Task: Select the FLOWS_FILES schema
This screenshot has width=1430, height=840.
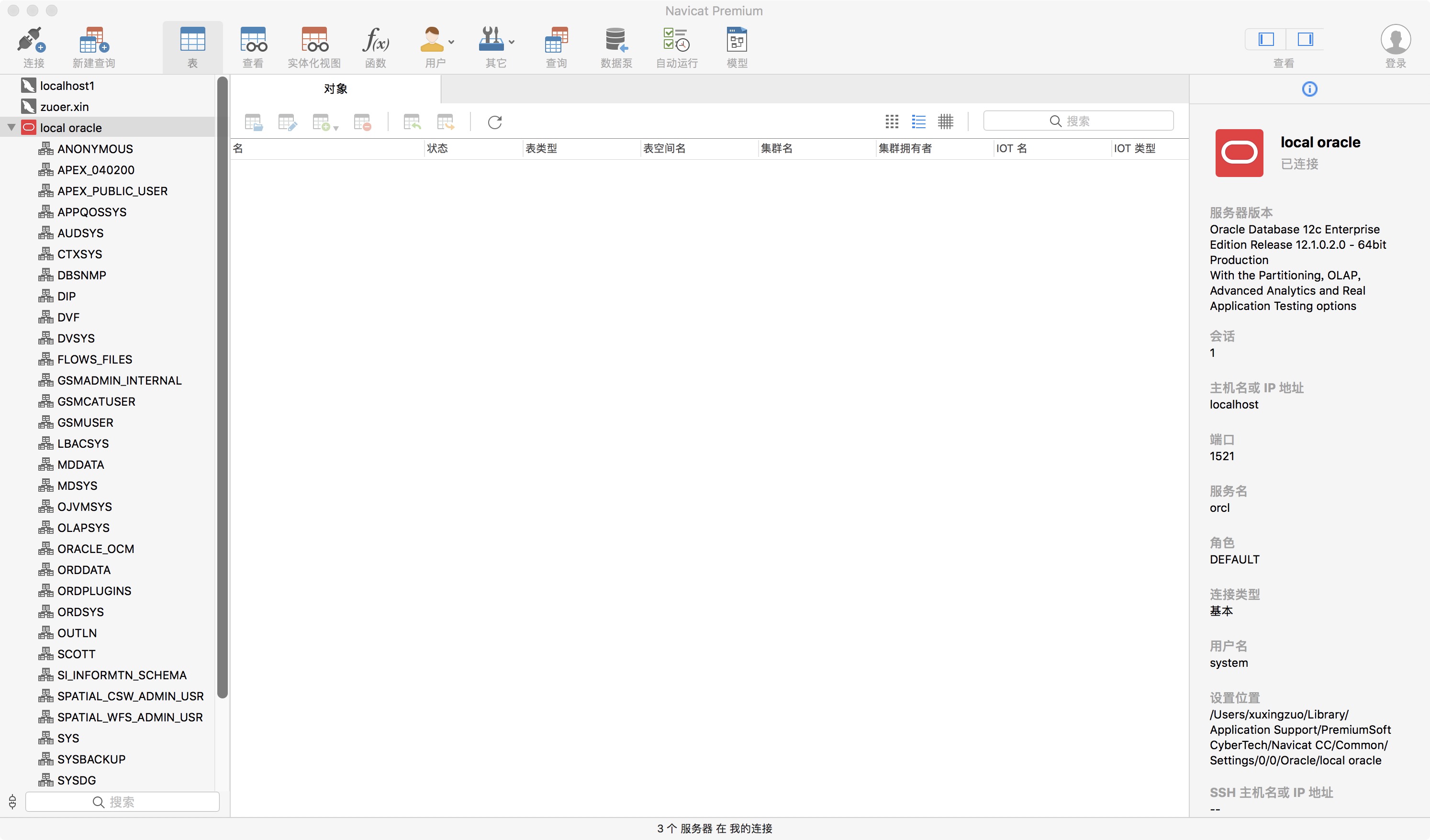Action: pos(94,359)
